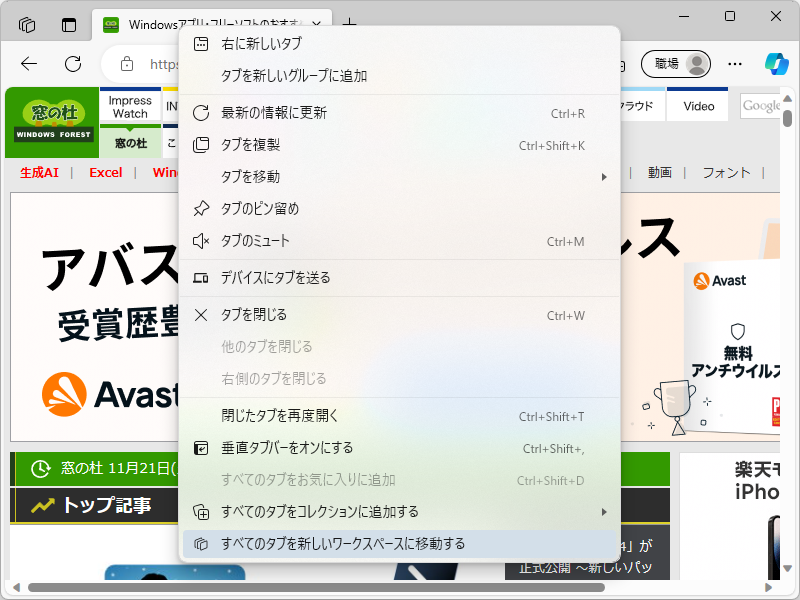Minimize the Edge window
Image resolution: width=800 pixels, height=600 pixels.
tap(684, 16)
